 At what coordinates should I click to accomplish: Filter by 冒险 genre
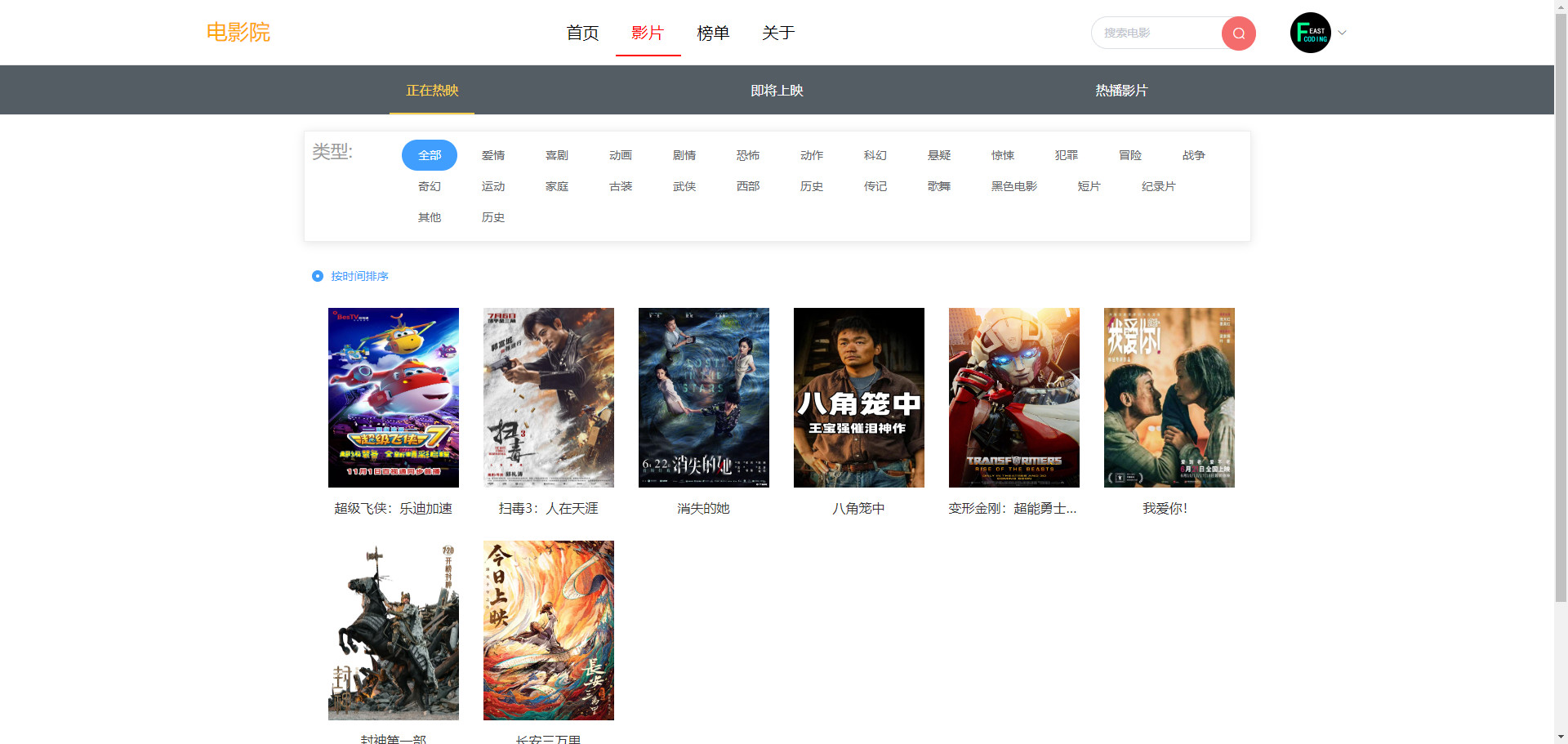pos(1130,155)
